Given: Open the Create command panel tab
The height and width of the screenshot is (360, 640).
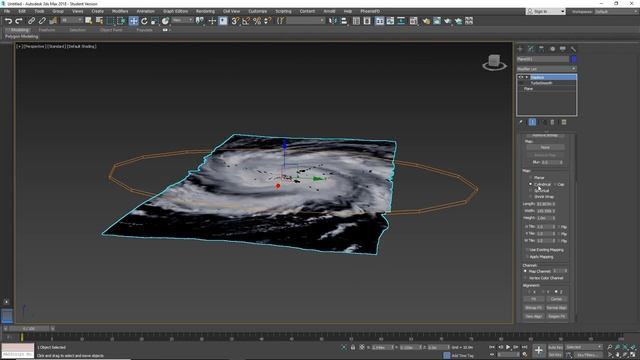Looking at the screenshot, I should [x=520, y=49].
